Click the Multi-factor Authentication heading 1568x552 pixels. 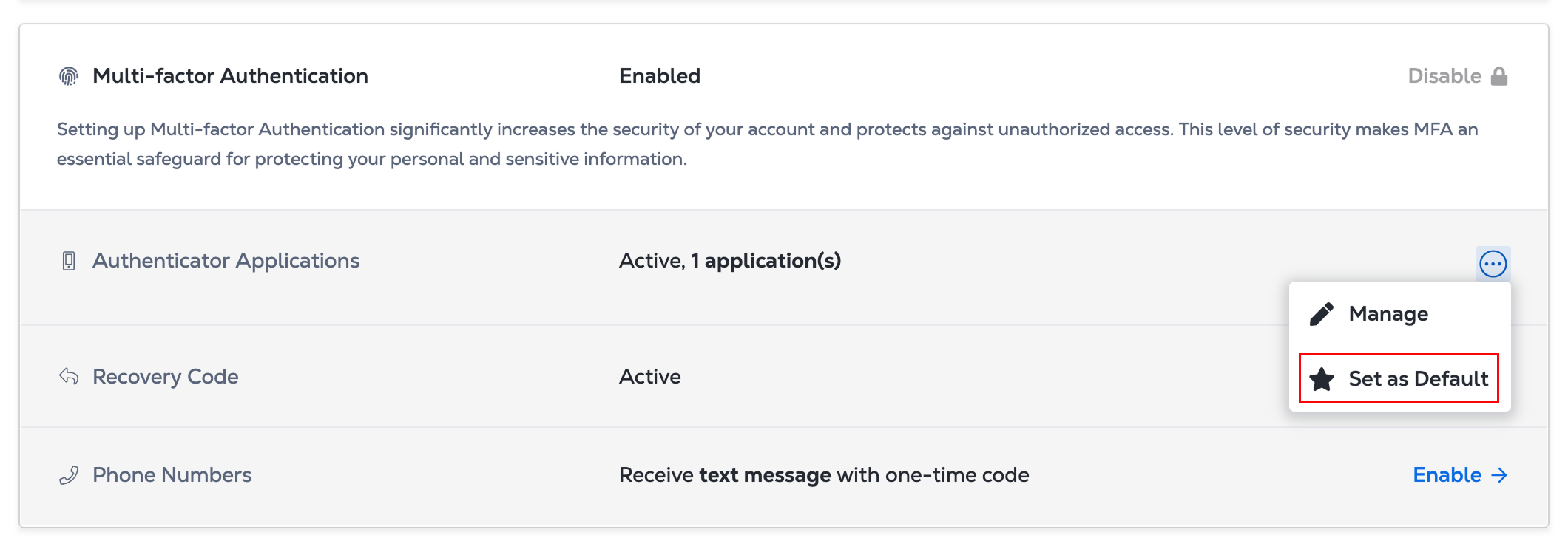[x=230, y=76]
